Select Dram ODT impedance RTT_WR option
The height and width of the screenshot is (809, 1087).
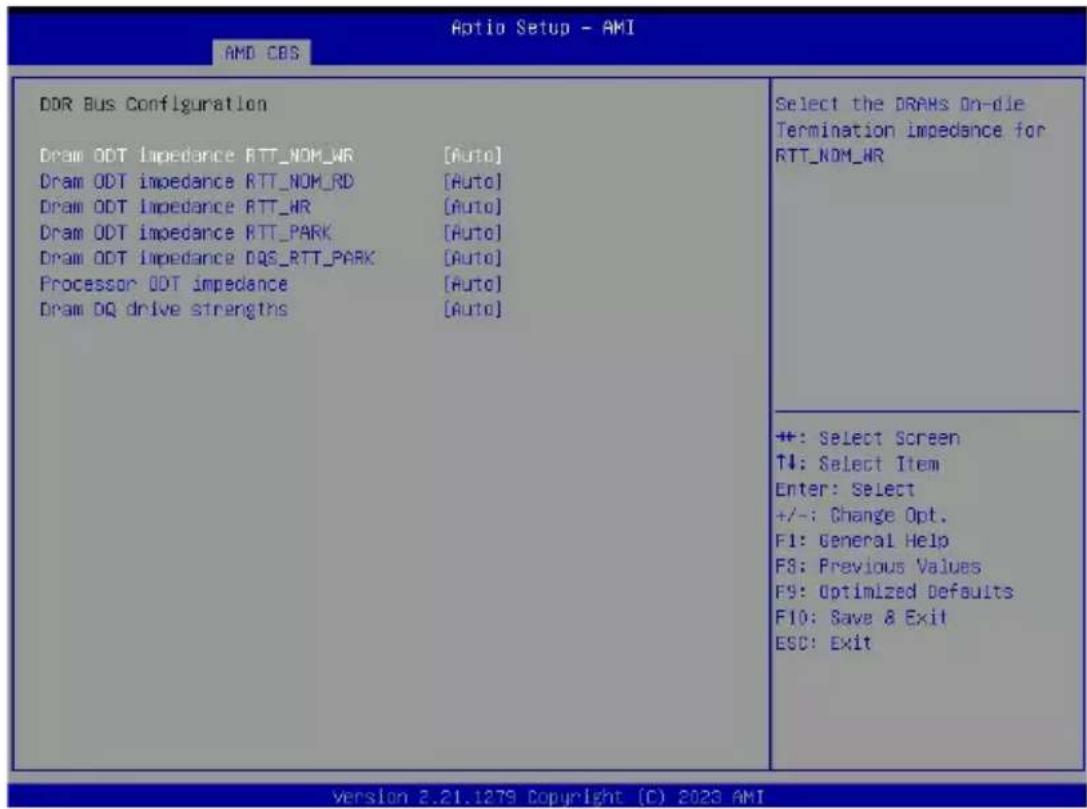coord(175,207)
